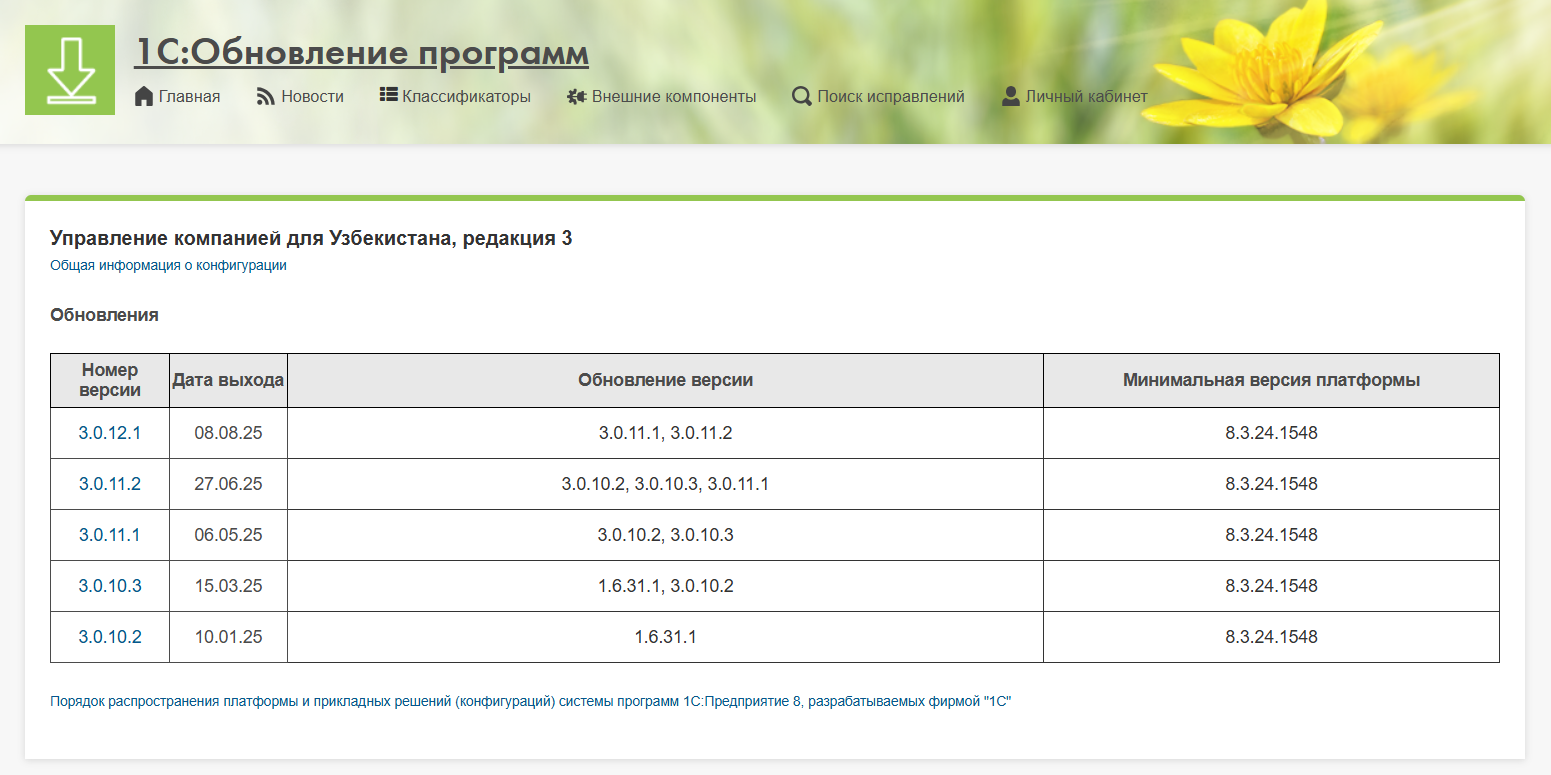Click the green download logo icon
1551x775 pixels.
[70, 70]
